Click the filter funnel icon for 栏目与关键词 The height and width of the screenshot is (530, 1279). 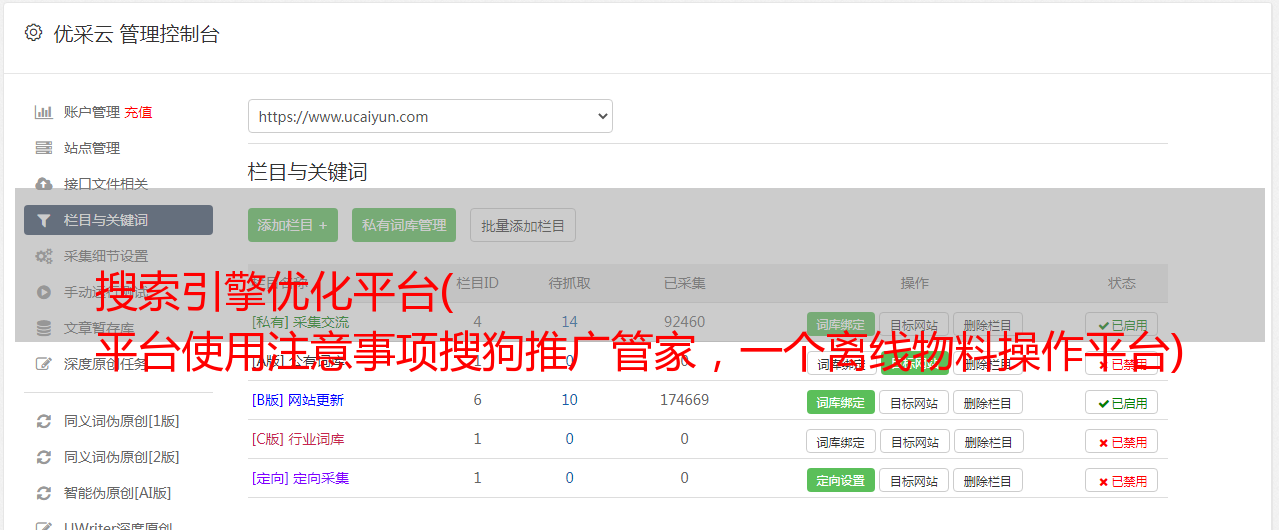[44, 220]
